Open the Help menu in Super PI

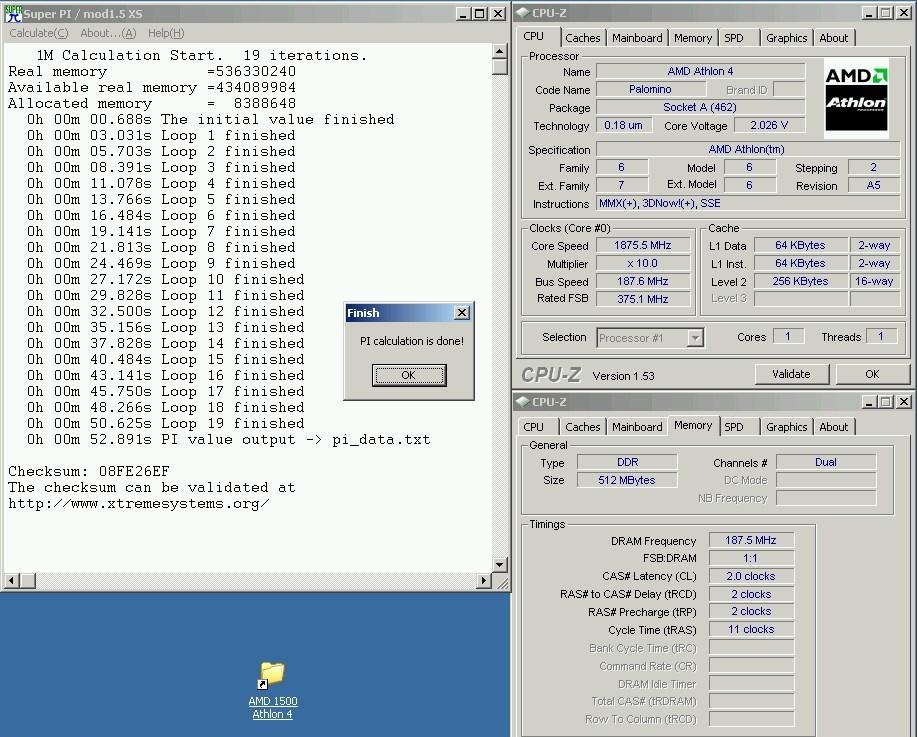click(x=166, y=33)
